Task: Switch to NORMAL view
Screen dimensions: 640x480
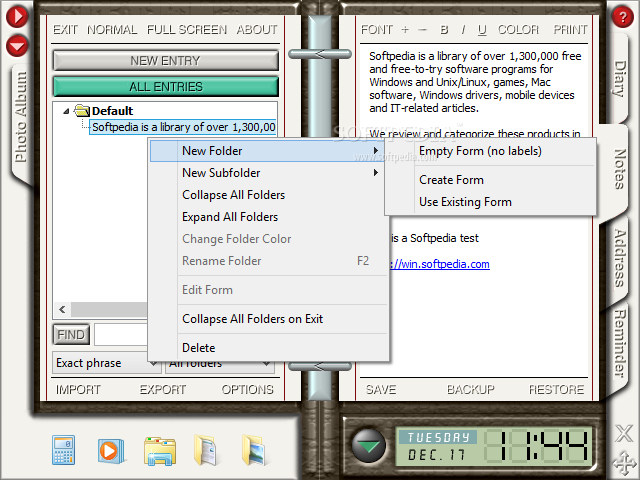Action: tap(112, 30)
